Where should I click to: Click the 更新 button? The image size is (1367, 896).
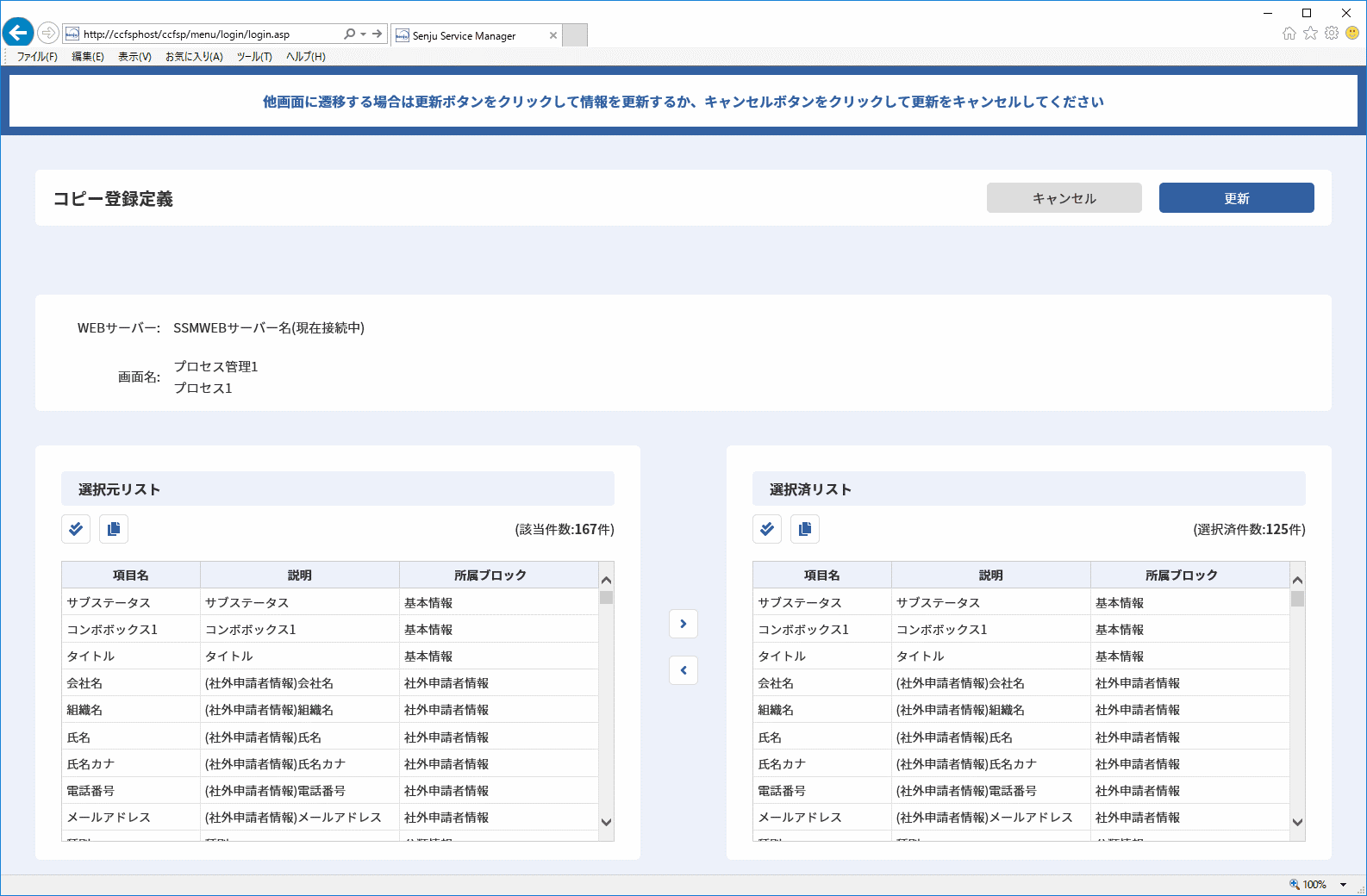1237,198
